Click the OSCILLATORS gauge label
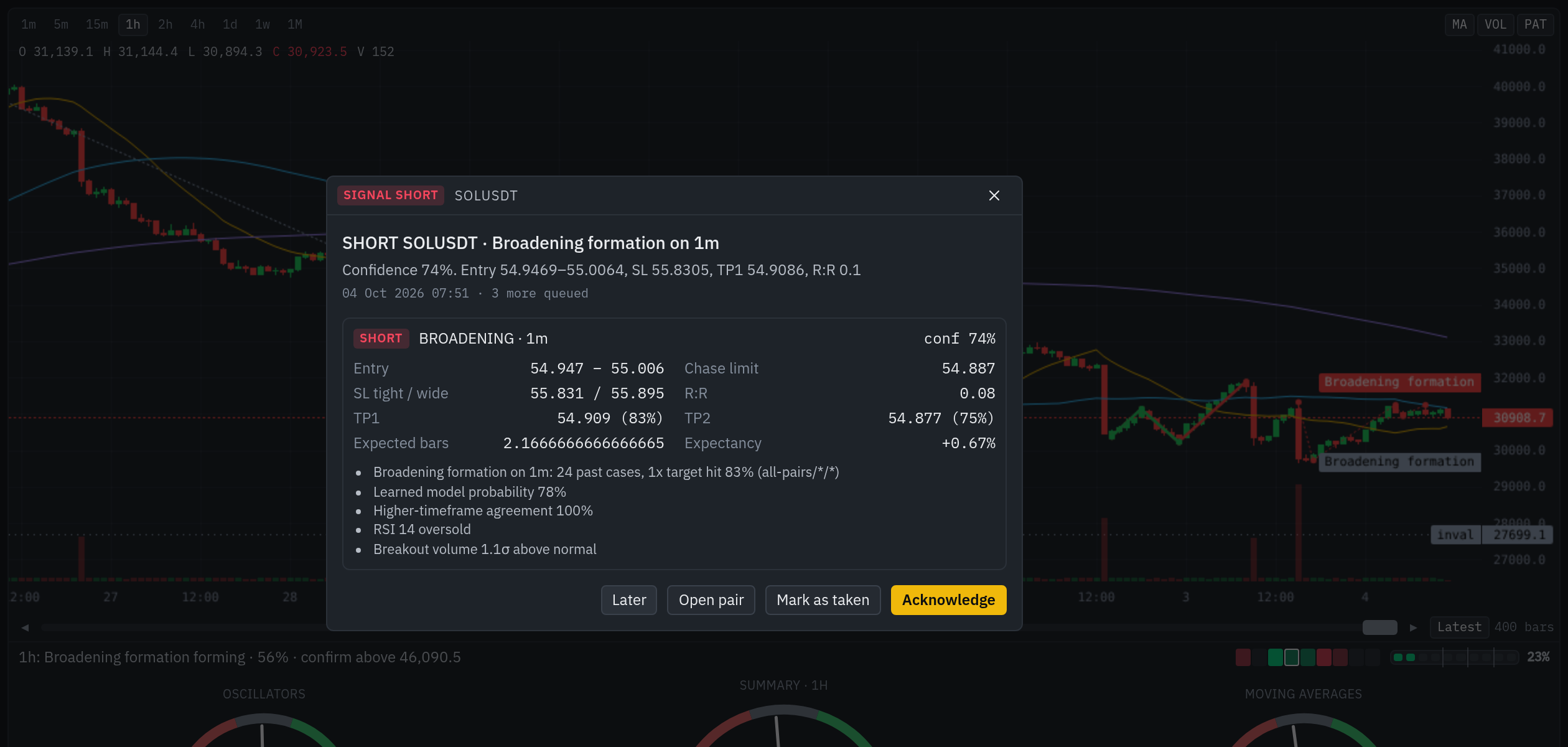 pos(264,694)
